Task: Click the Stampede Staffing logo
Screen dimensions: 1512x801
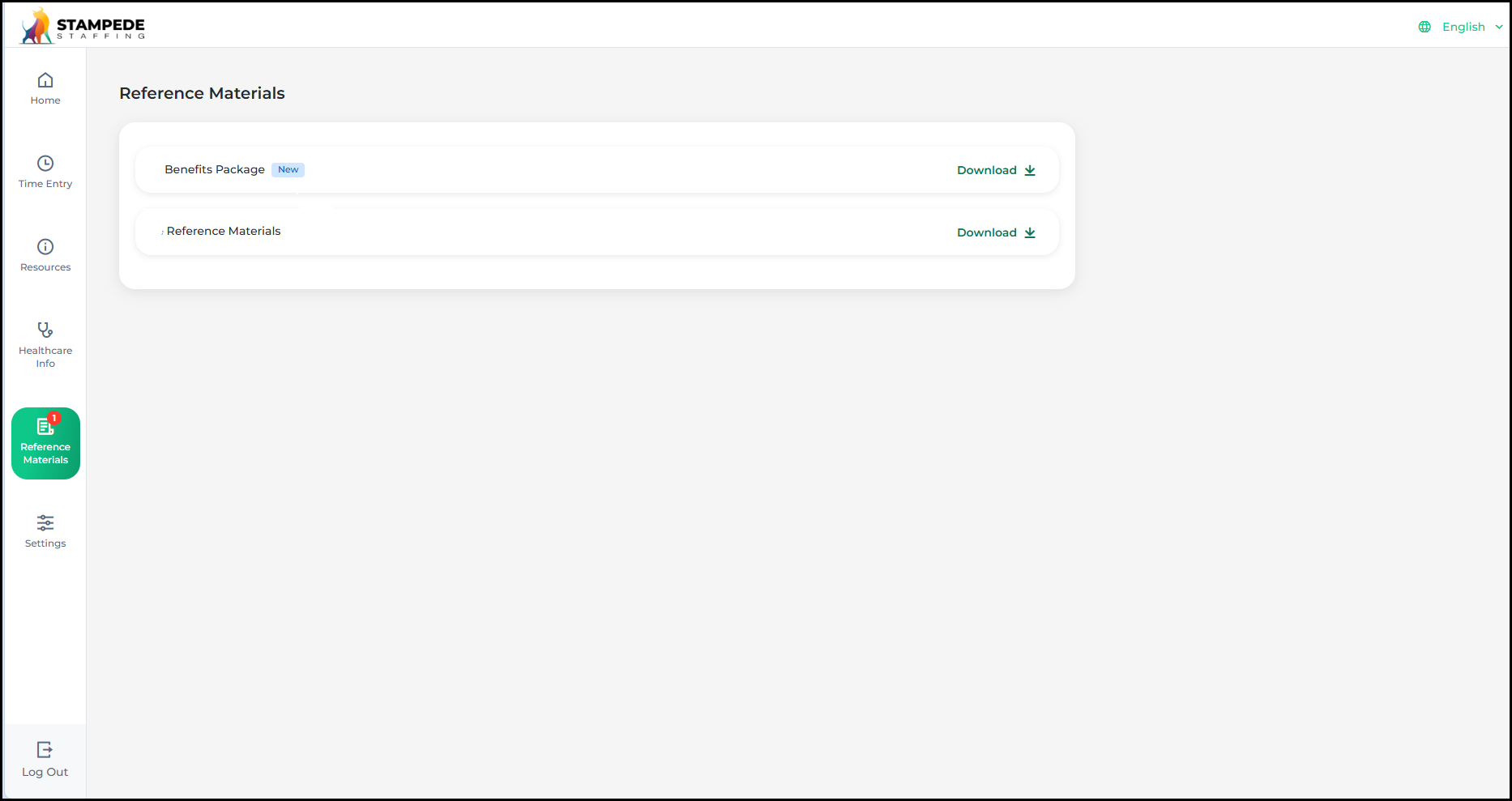Action: (x=83, y=26)
